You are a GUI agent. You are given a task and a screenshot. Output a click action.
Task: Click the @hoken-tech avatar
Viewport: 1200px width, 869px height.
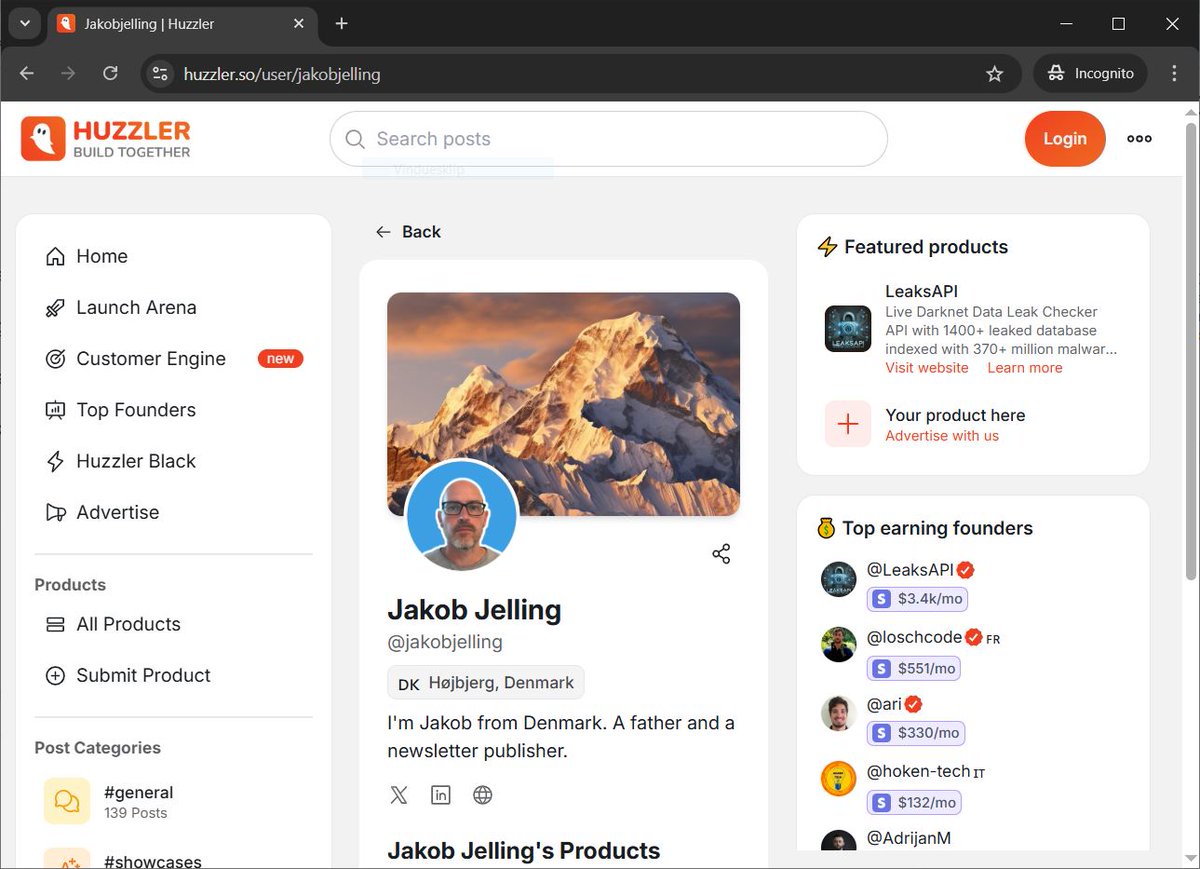click(839, 779)
